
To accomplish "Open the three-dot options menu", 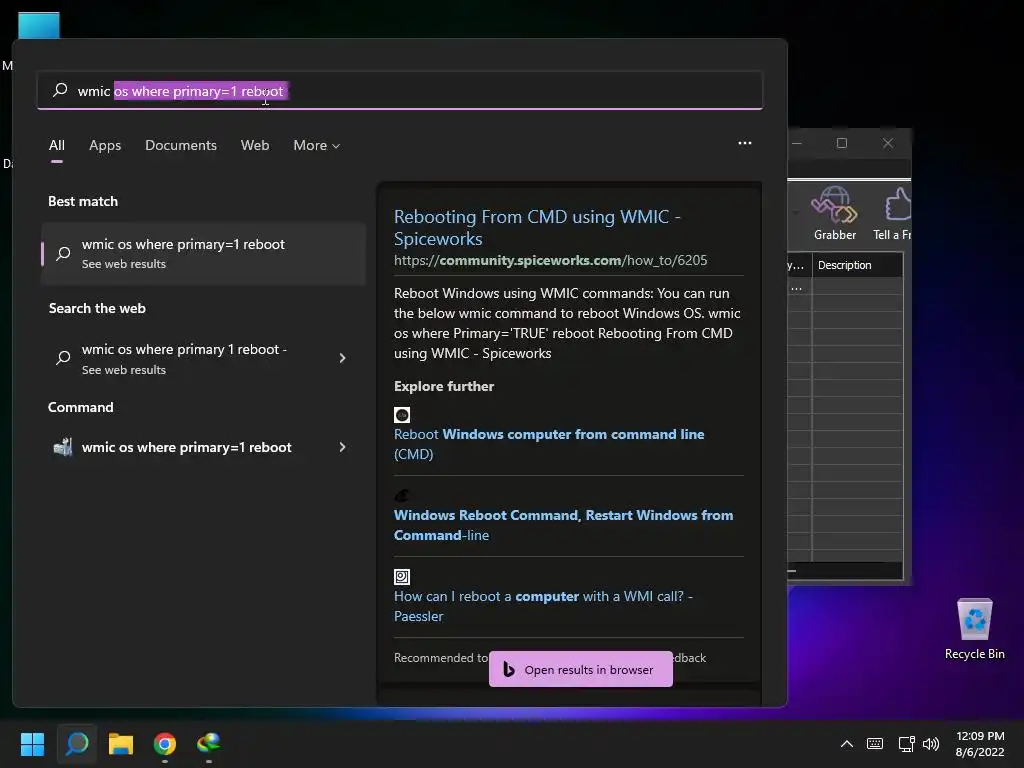I will coord(744,143).
